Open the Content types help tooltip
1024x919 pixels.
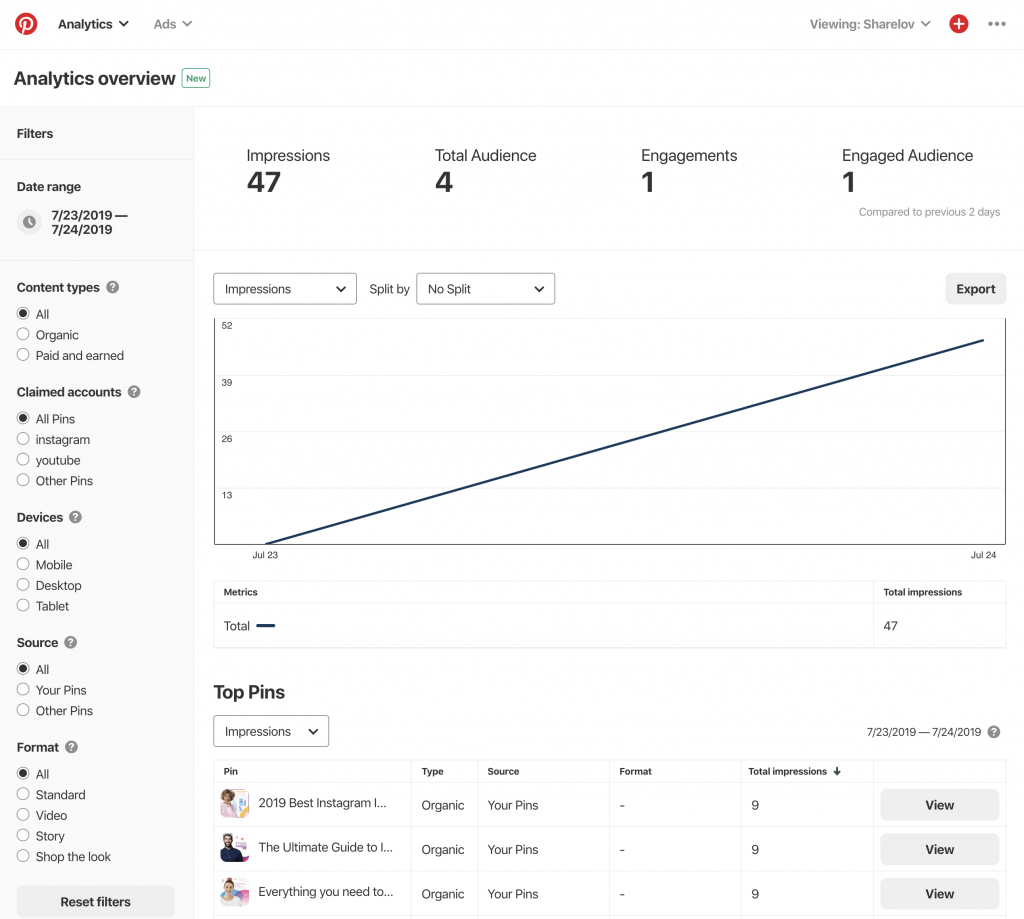tap(114, 287)
